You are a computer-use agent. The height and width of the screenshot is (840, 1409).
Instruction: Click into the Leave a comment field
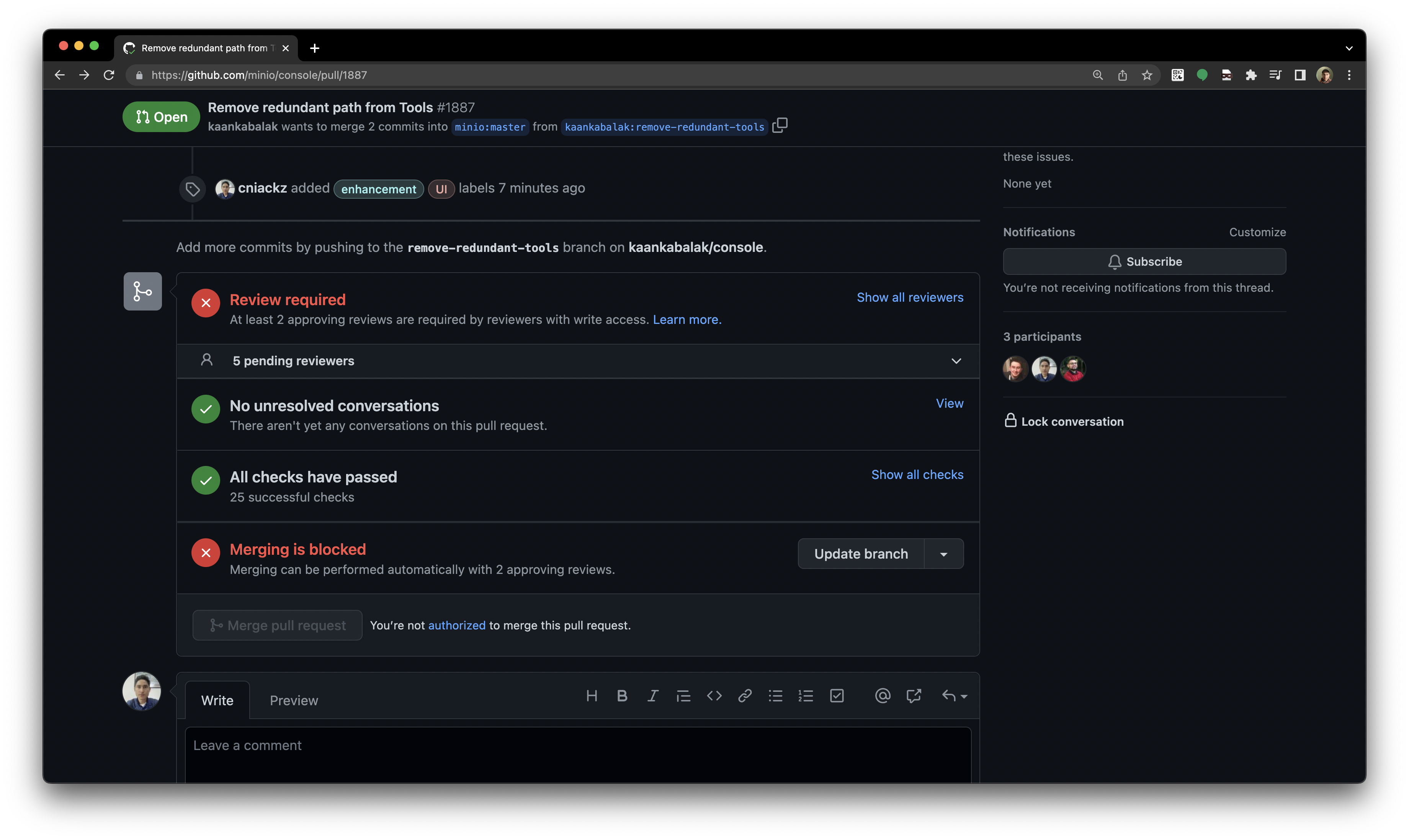(x=577, y=753)
